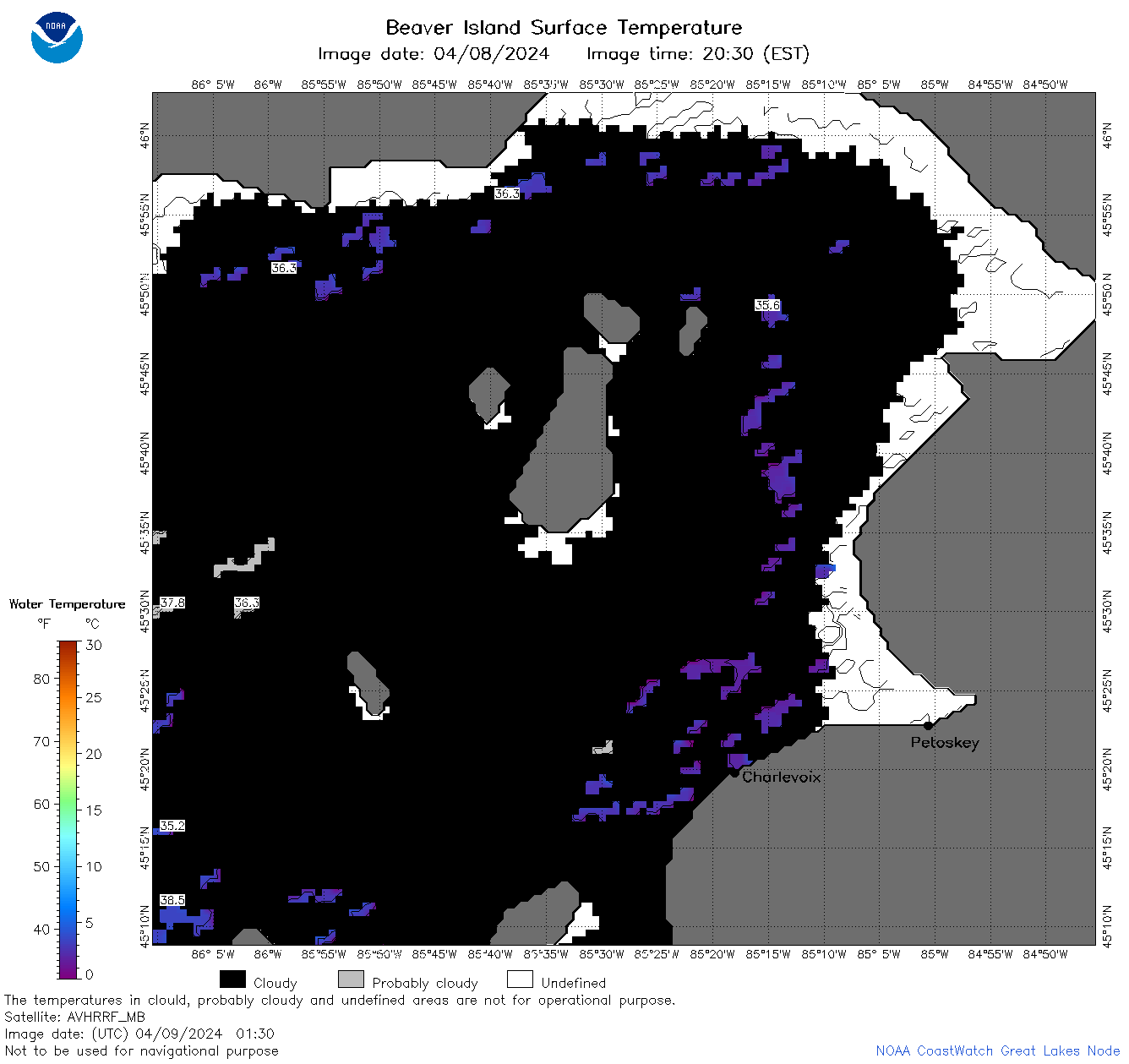Click the Cloudy legend label text
The width and height of the screenshot is (1129, 1064).
tap(275, 983)
